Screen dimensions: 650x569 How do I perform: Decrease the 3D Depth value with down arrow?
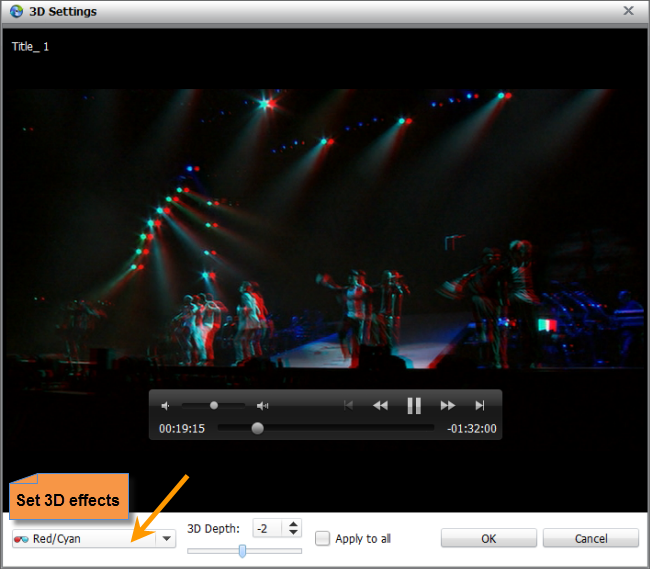(293, 532)
